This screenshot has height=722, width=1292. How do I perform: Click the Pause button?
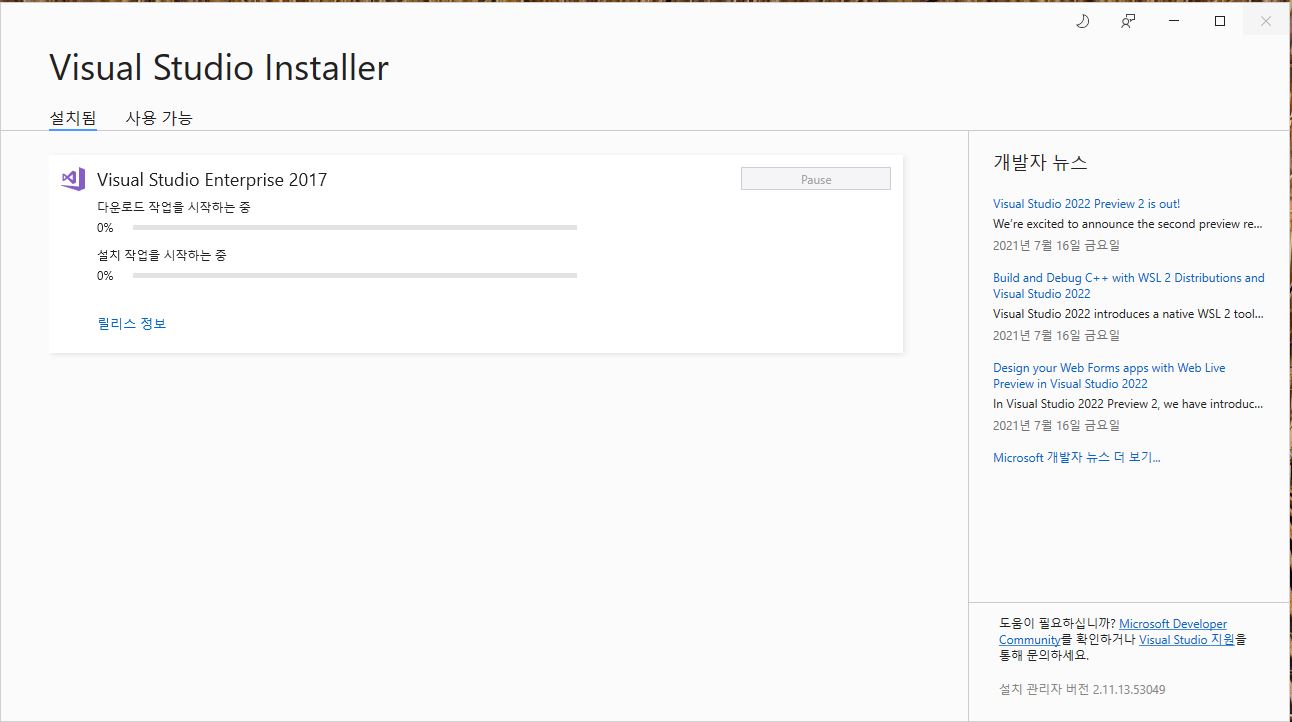click(816, 179)
